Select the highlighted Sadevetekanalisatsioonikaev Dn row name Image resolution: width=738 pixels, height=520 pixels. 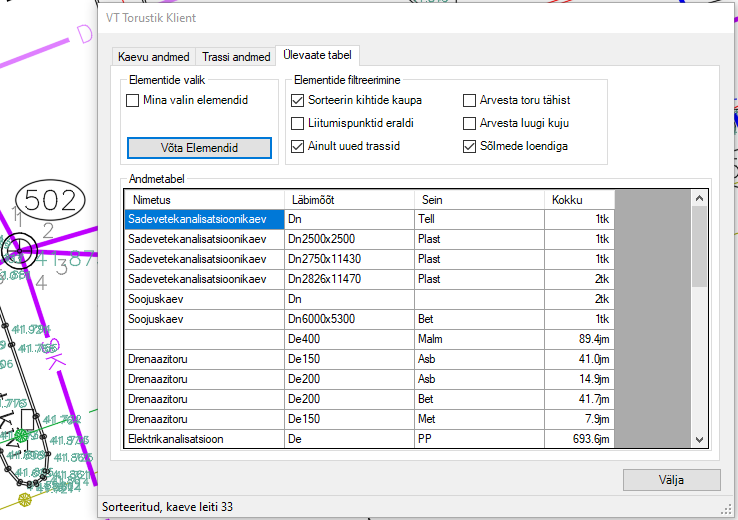pos(204,219)
